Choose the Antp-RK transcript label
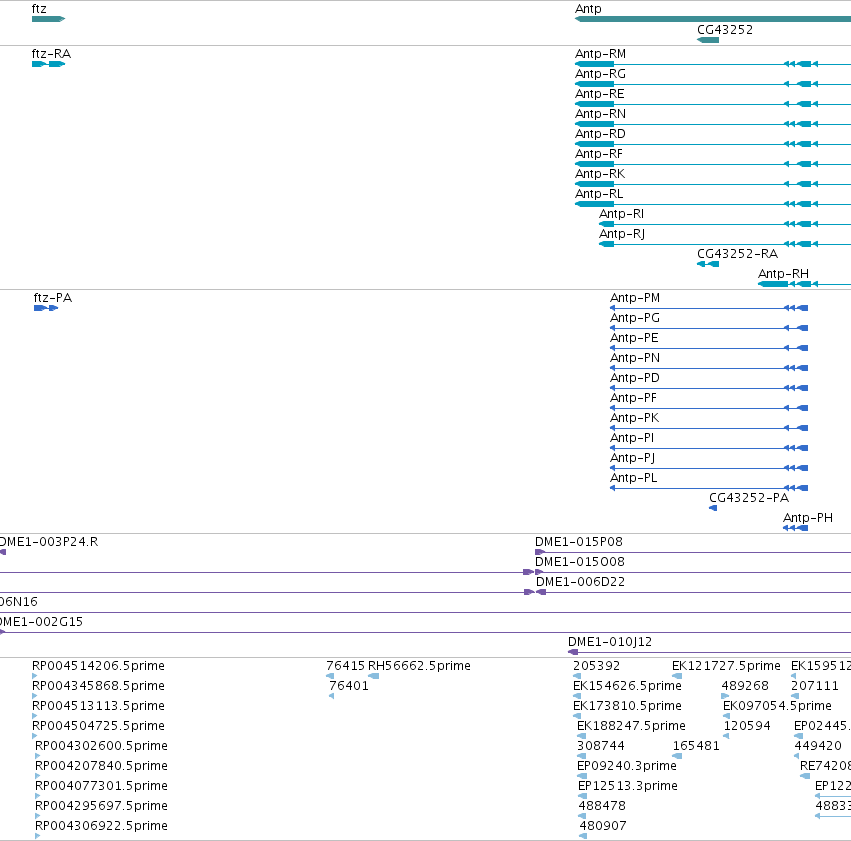851x841 pixels. tap(600, 174)
